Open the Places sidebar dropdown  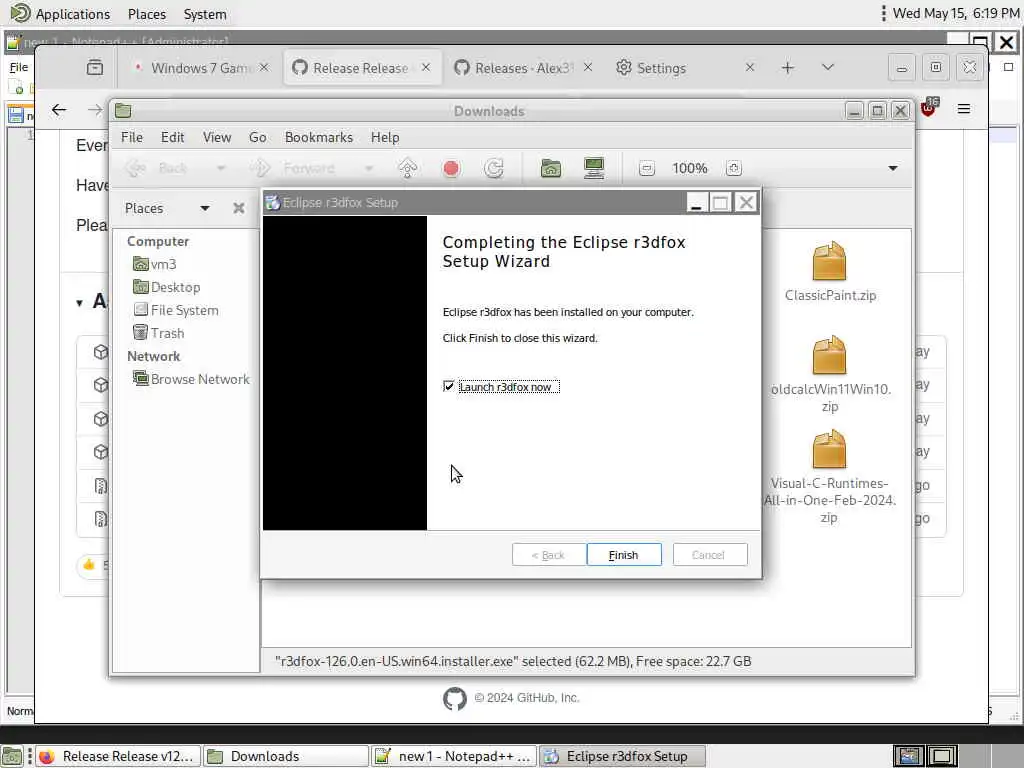point(204,208)
